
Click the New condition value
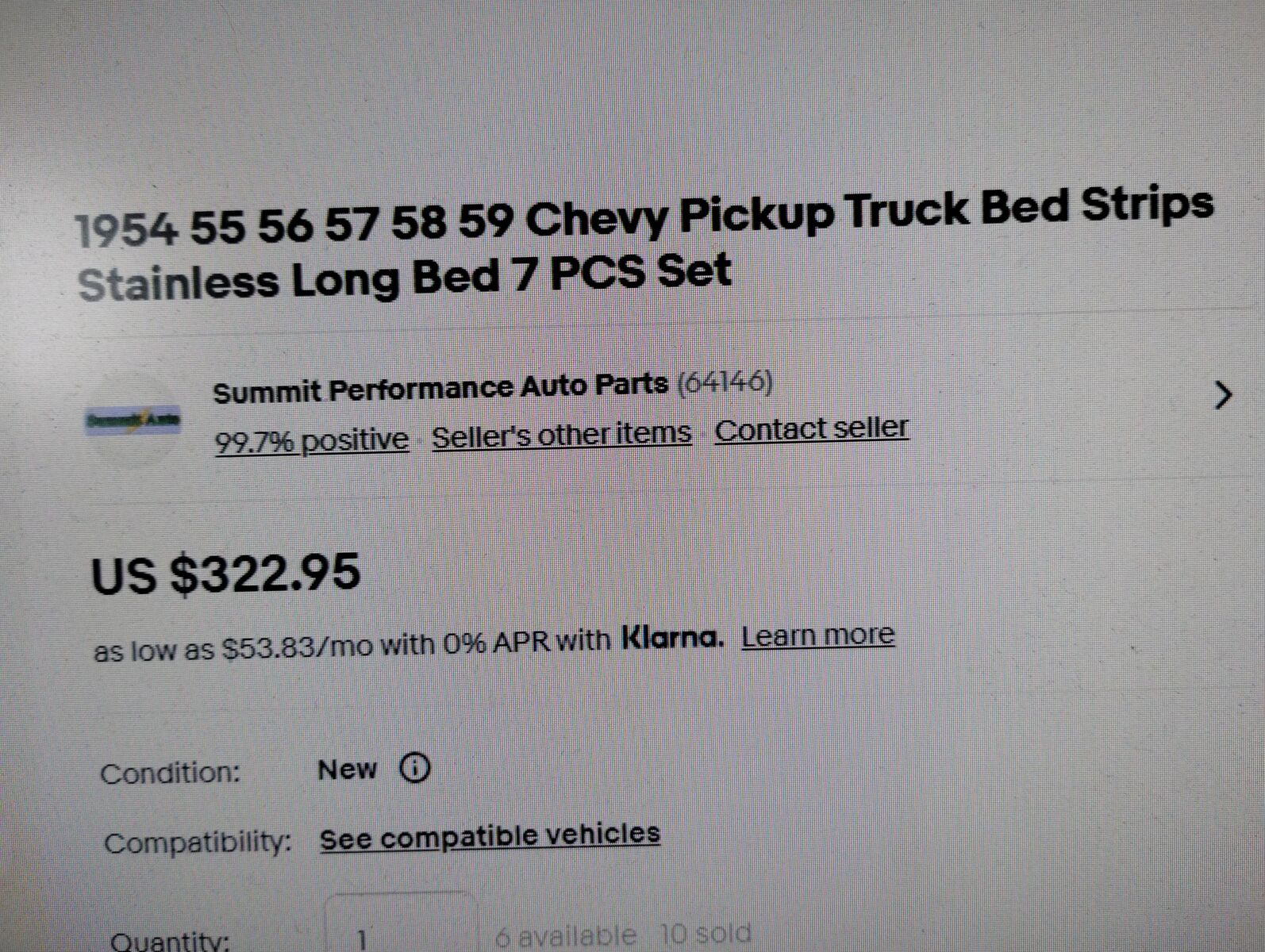347,770
